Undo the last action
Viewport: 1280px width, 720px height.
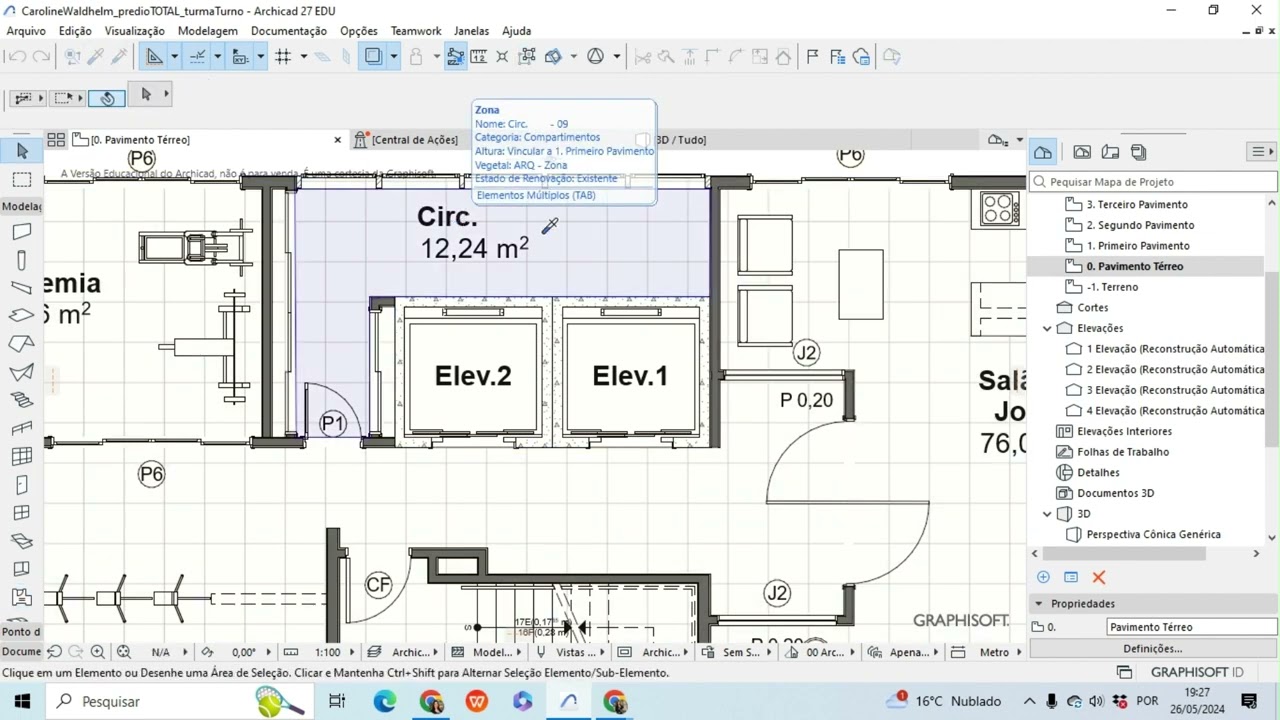pos(17,57)
